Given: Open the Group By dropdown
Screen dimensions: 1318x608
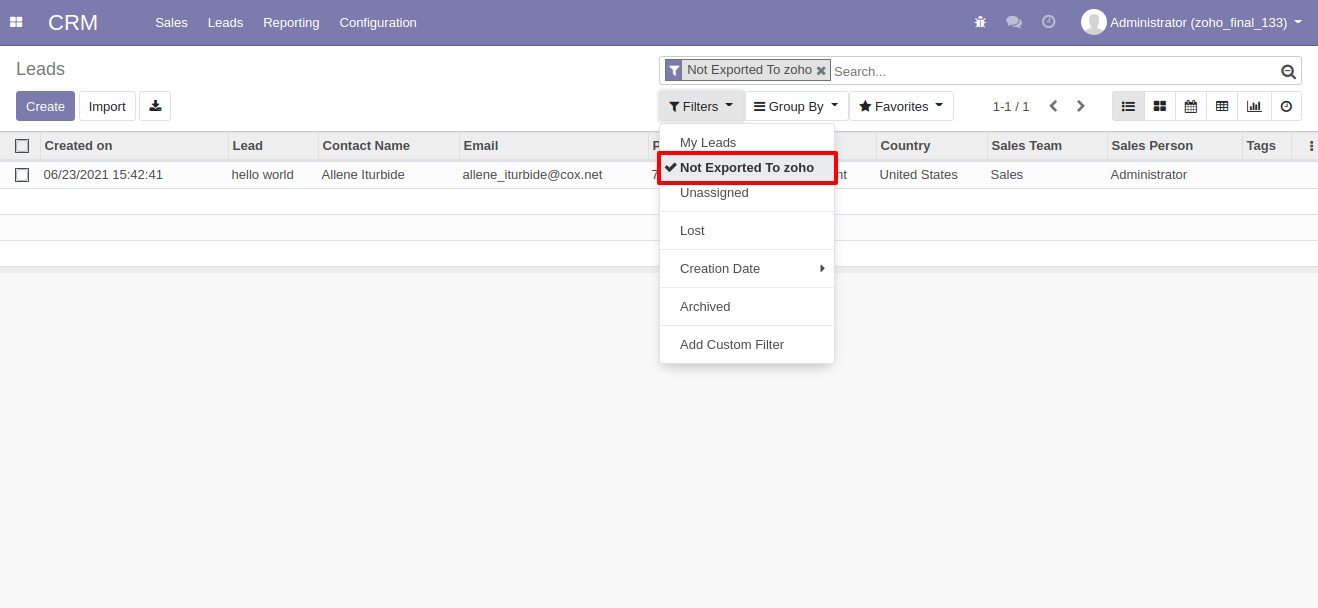Looking at the screenshot, I should (796, 106).
